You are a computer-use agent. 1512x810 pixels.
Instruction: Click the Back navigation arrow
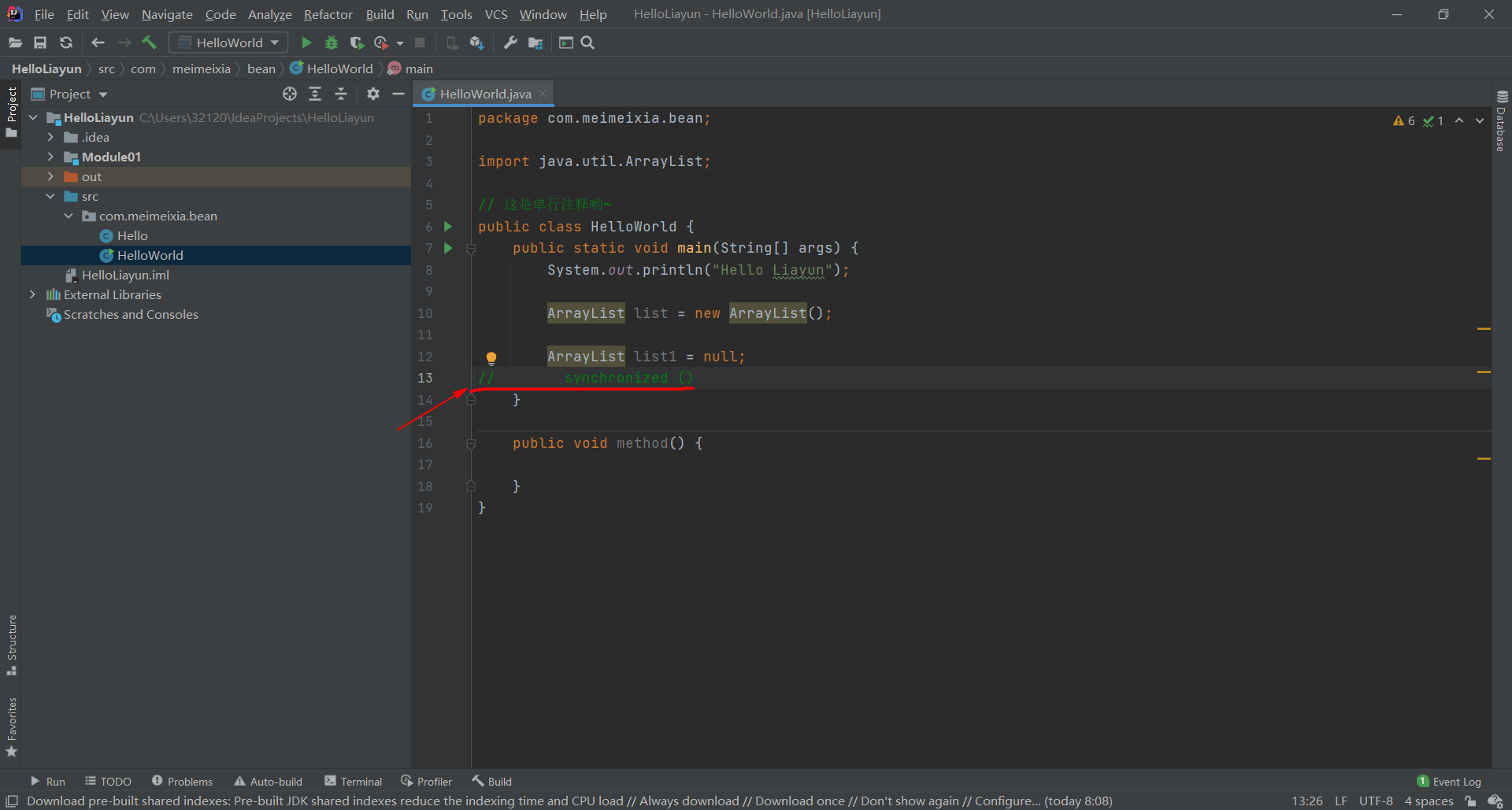[x=98, y=43]
